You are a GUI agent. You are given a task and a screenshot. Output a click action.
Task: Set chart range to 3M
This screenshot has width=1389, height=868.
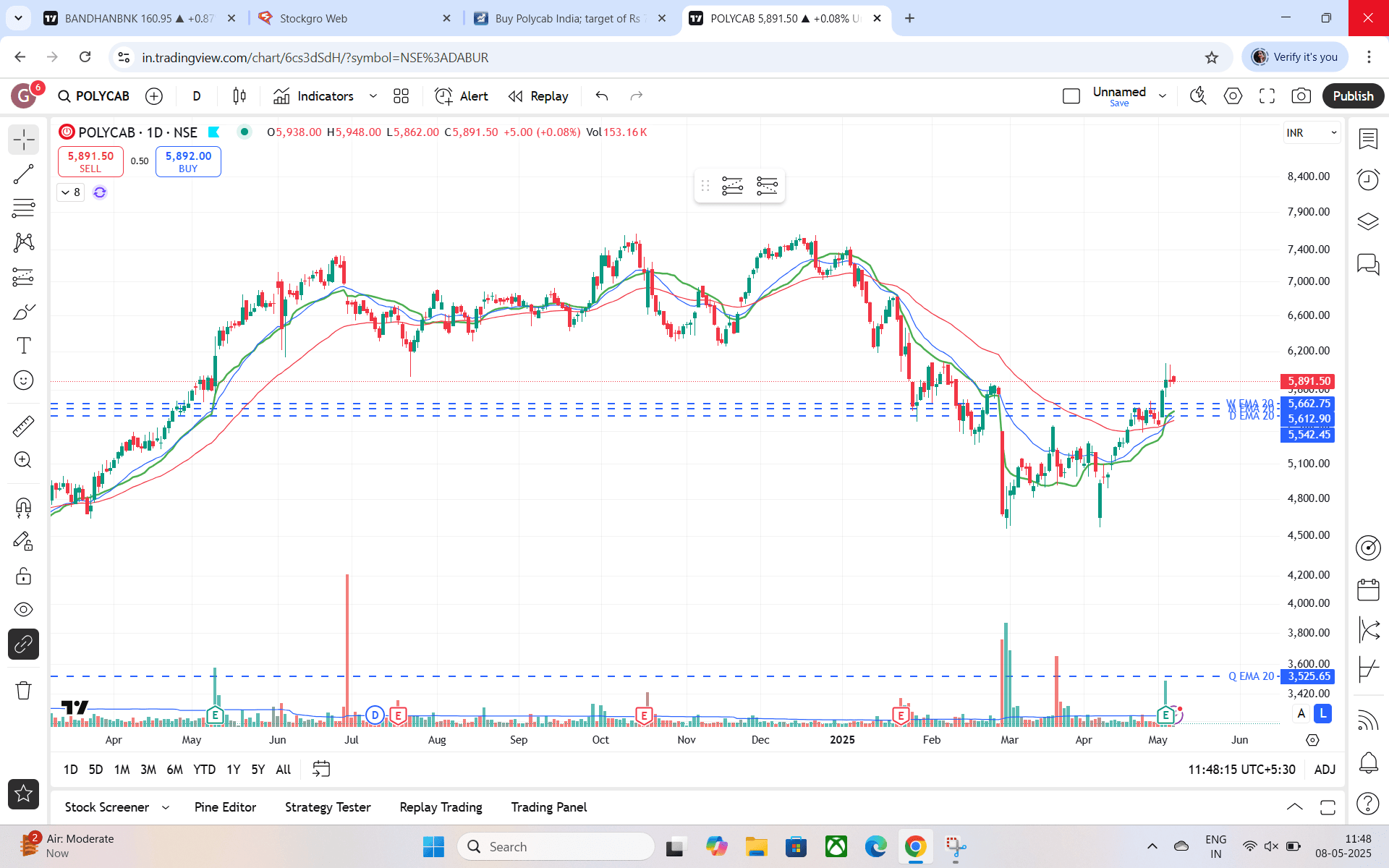click(x=148, y=770)
